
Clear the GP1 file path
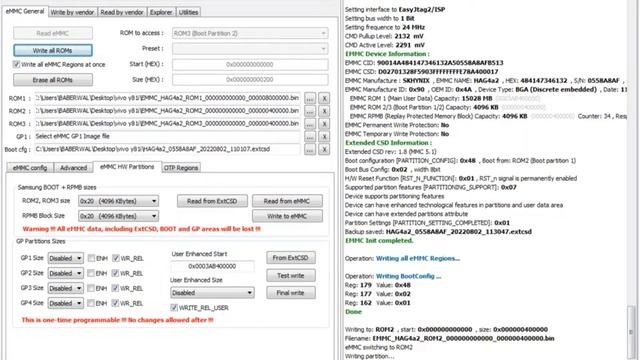click(324, 137)
